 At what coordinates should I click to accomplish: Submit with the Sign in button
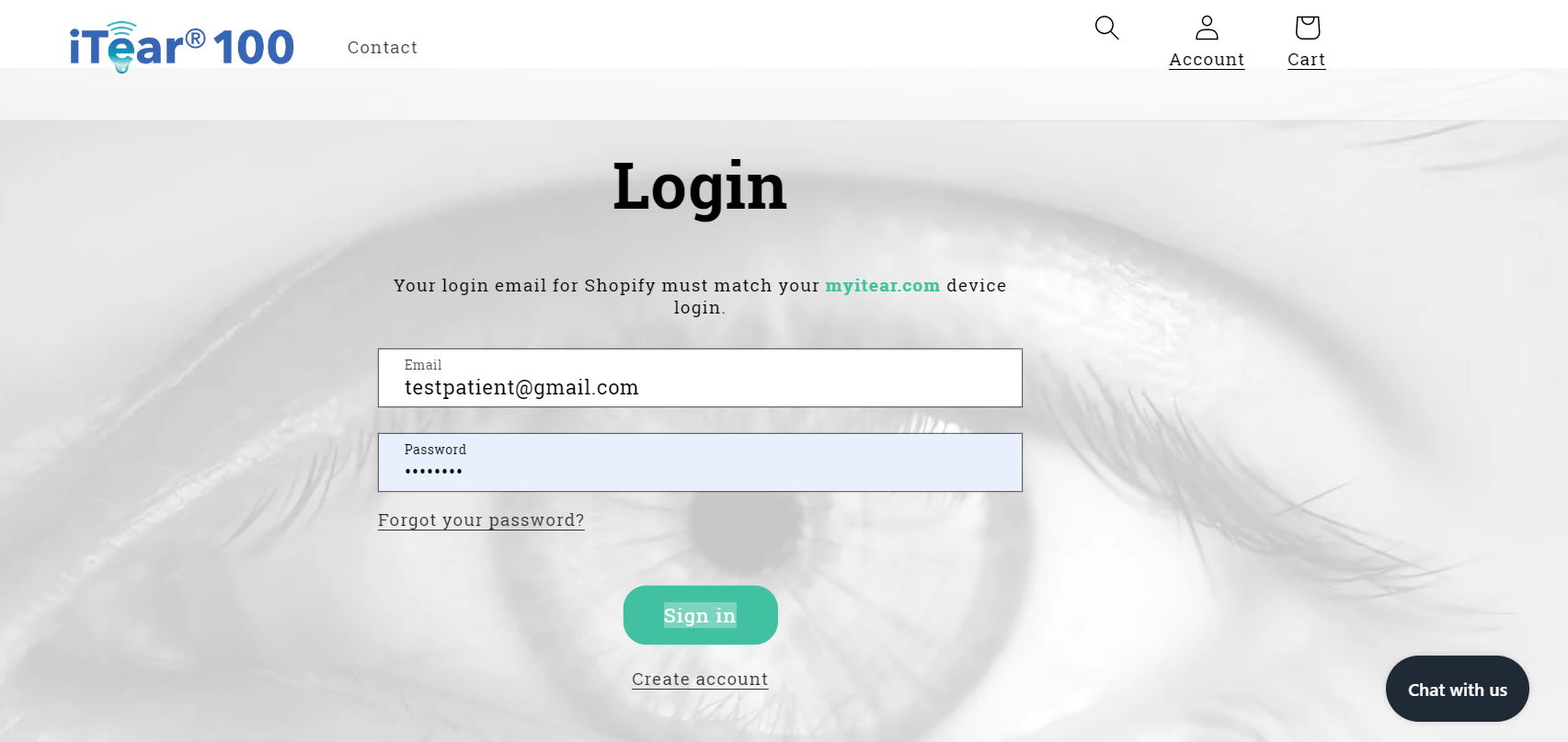tap(701, 615)
